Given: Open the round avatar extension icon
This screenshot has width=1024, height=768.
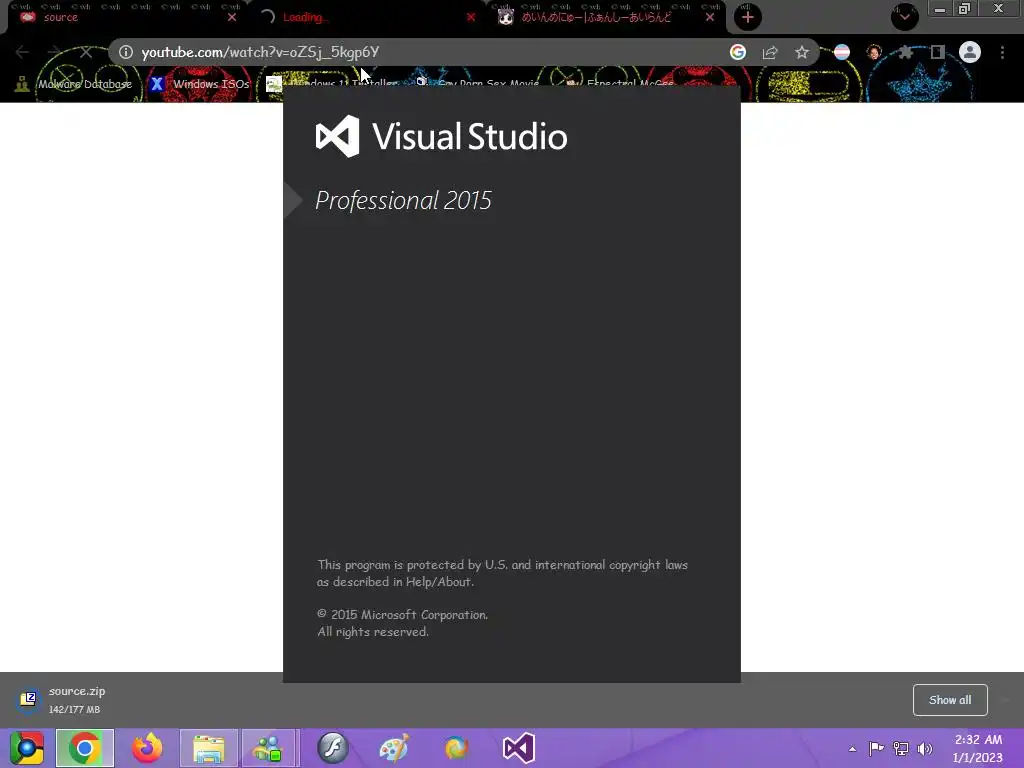Looking at the screenshot, I should (874, 52).
